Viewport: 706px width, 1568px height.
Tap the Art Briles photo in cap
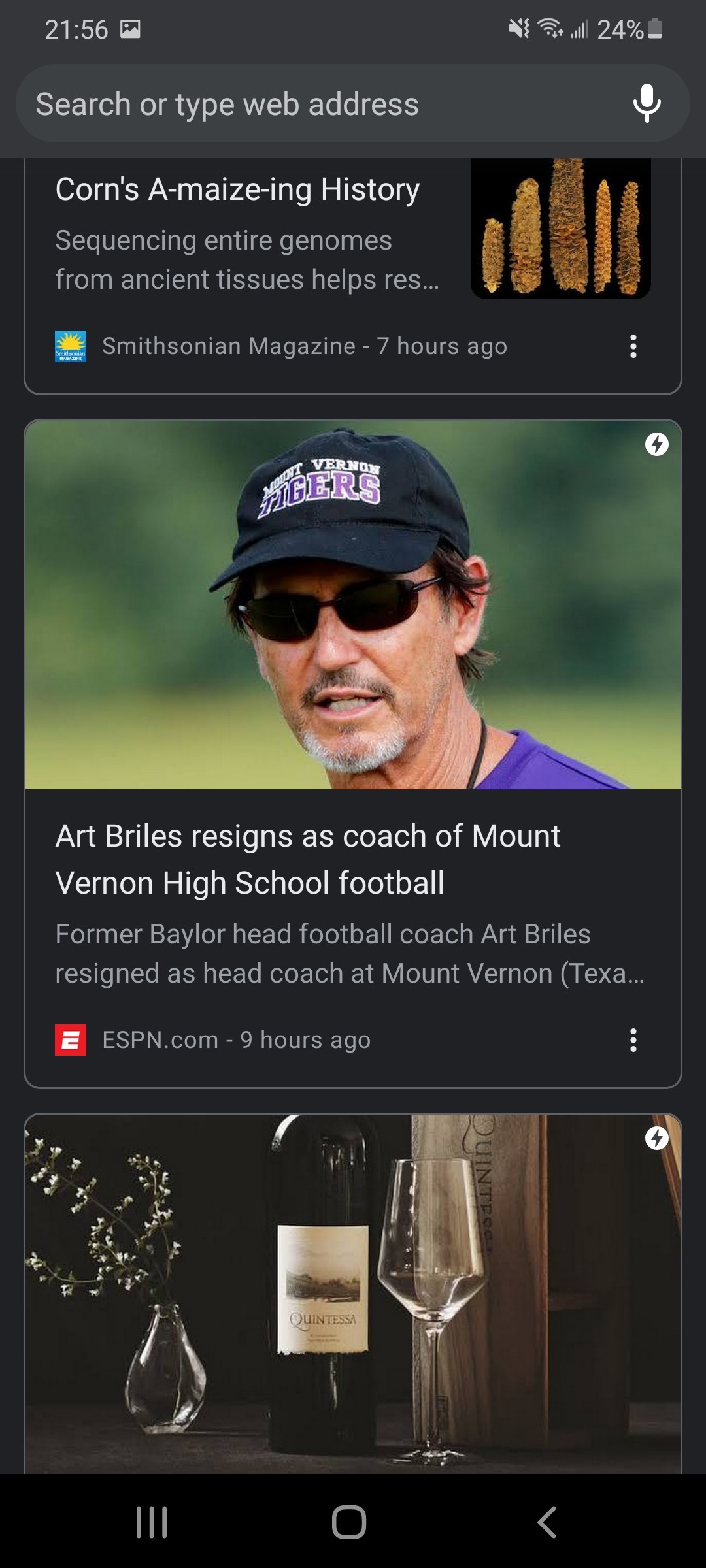coord(353,604)
